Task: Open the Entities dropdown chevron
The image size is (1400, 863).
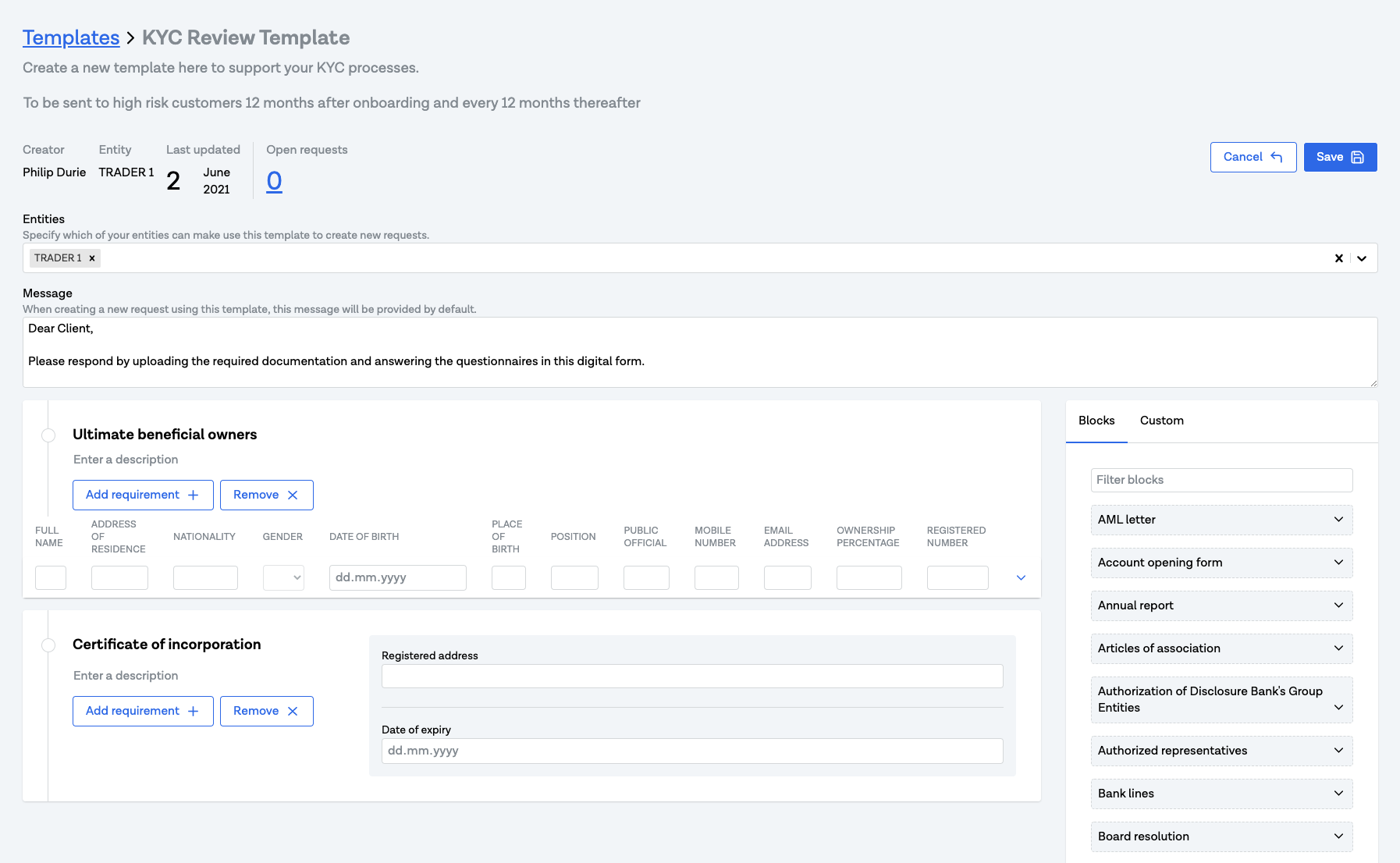Action: click(x=1362, y=258)
